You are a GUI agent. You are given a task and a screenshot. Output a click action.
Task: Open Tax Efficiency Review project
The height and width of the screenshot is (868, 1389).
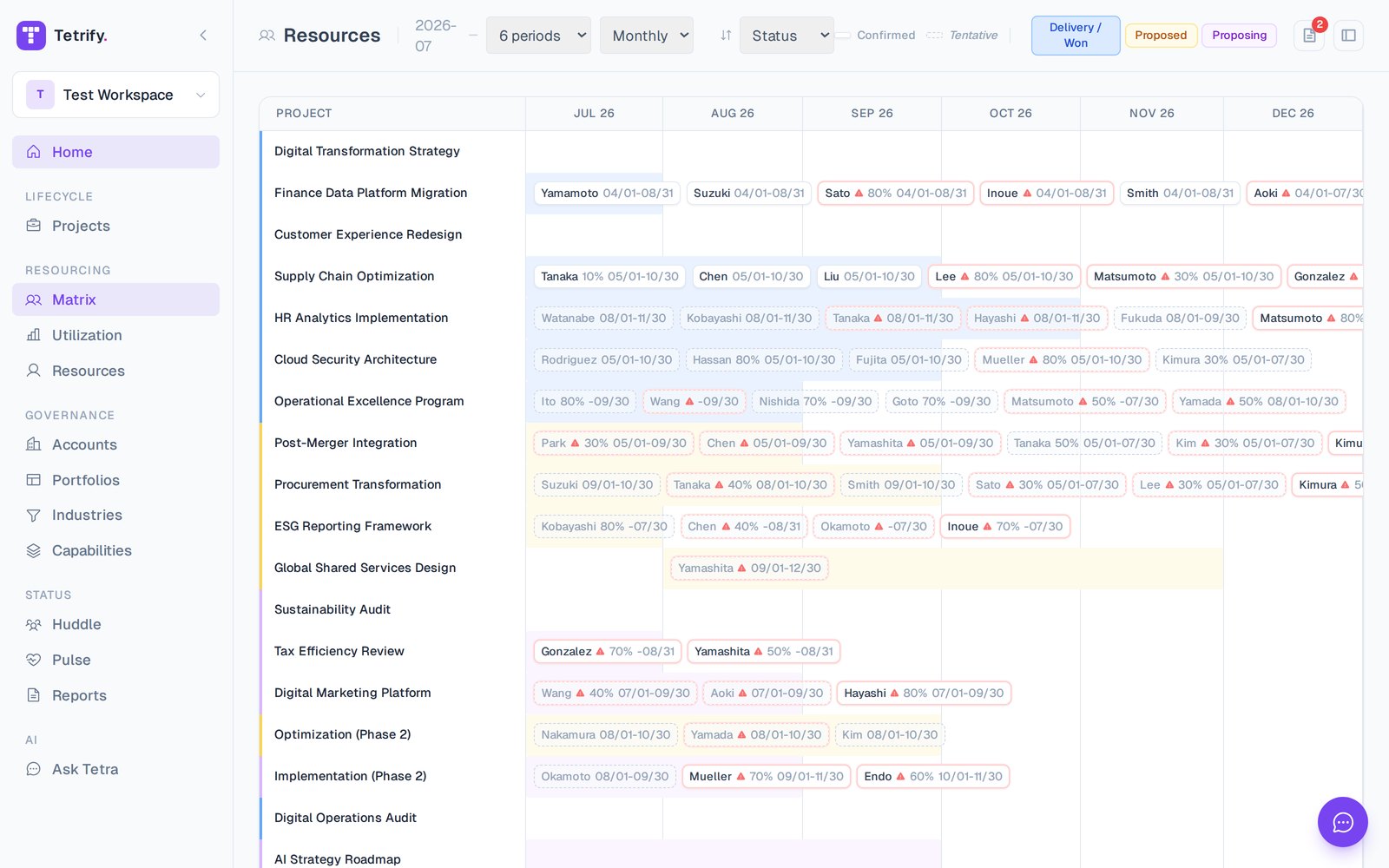click(339, 651)
